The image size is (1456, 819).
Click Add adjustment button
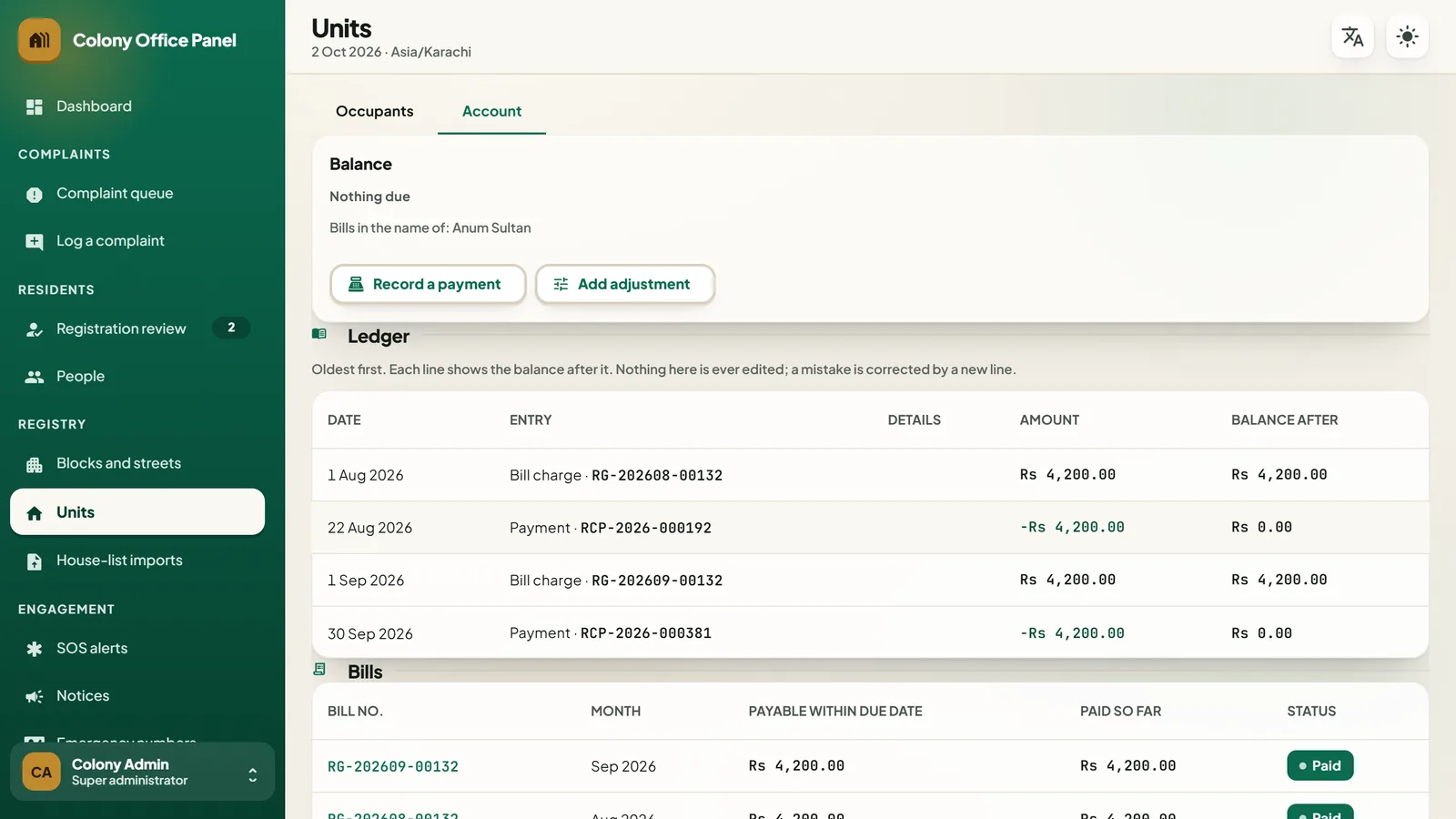tap(625, 284)
